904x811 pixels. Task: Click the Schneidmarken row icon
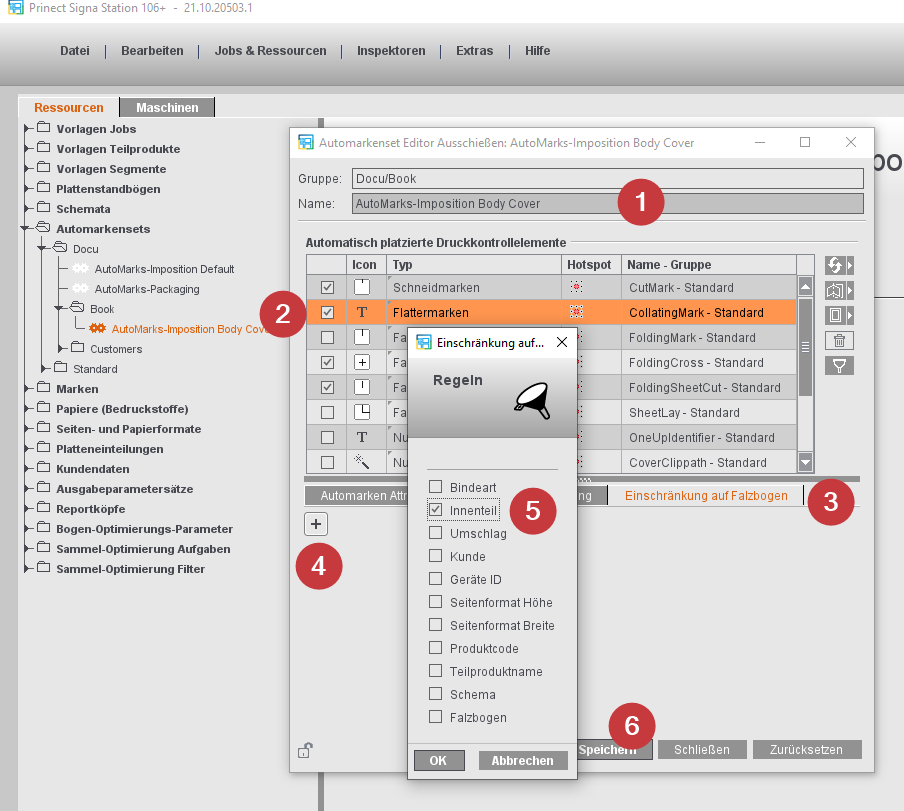pos(361,287)
